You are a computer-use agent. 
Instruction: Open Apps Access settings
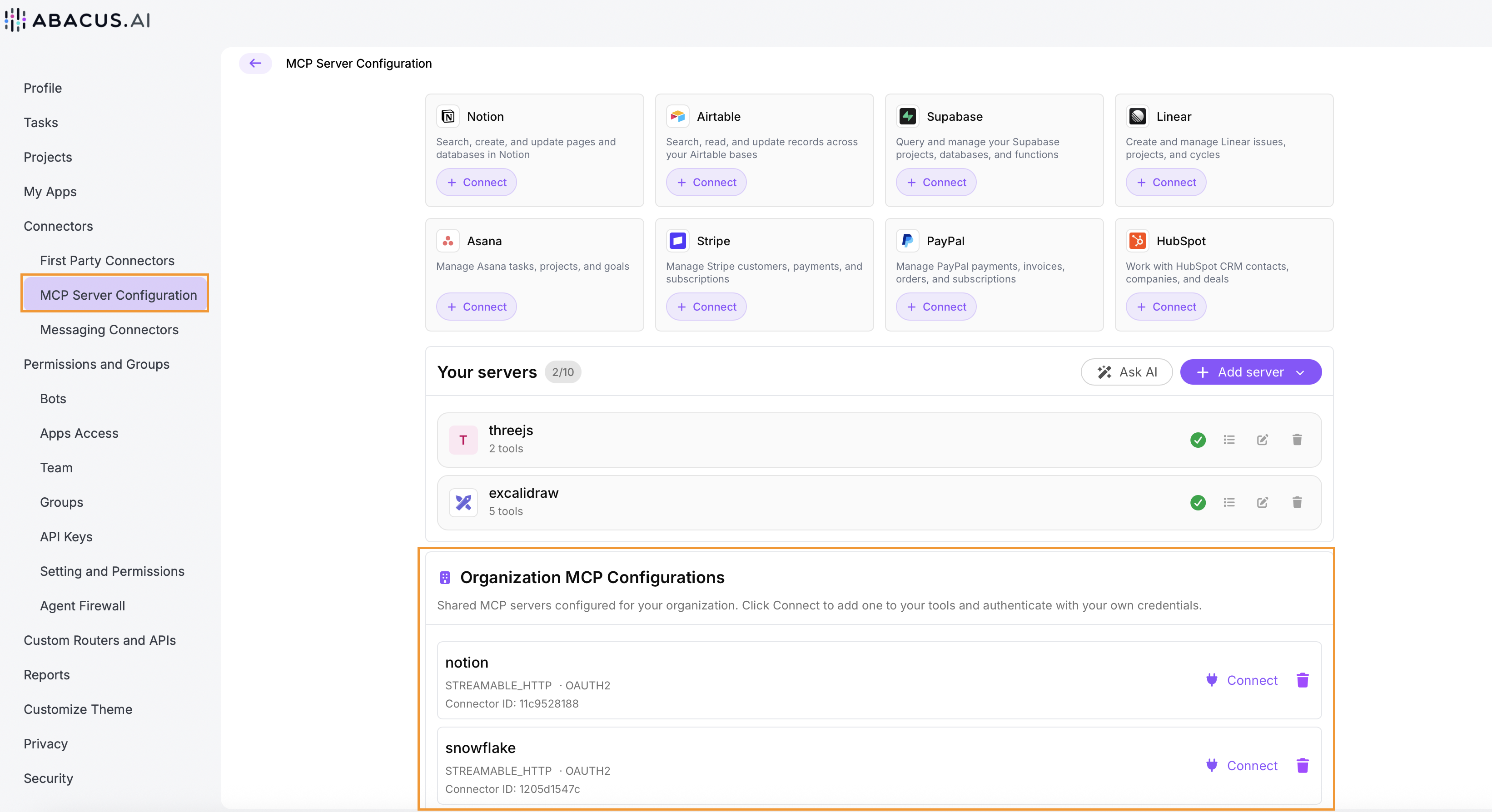80,434
